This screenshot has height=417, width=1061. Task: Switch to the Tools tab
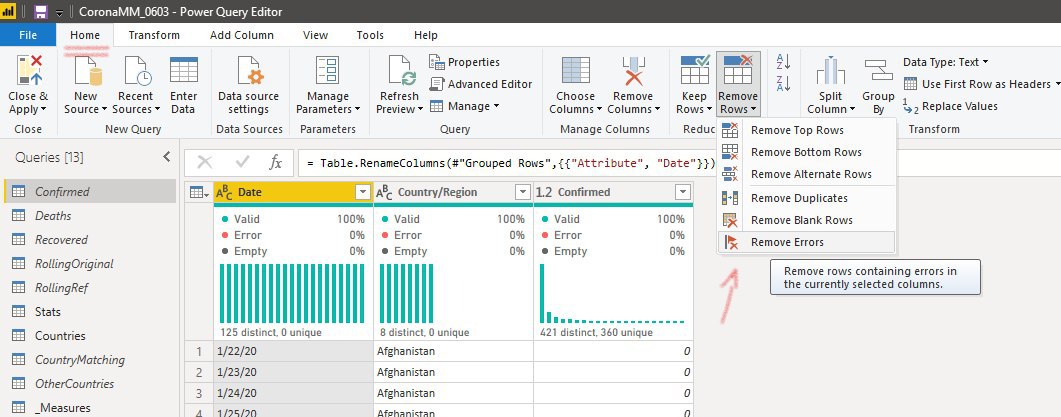pos(370,35)
